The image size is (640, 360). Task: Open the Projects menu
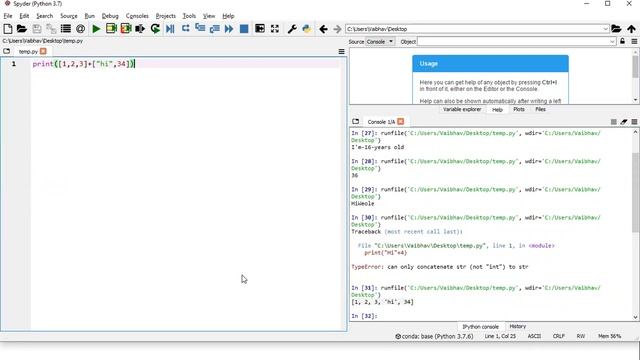click(x=166, y=16)
